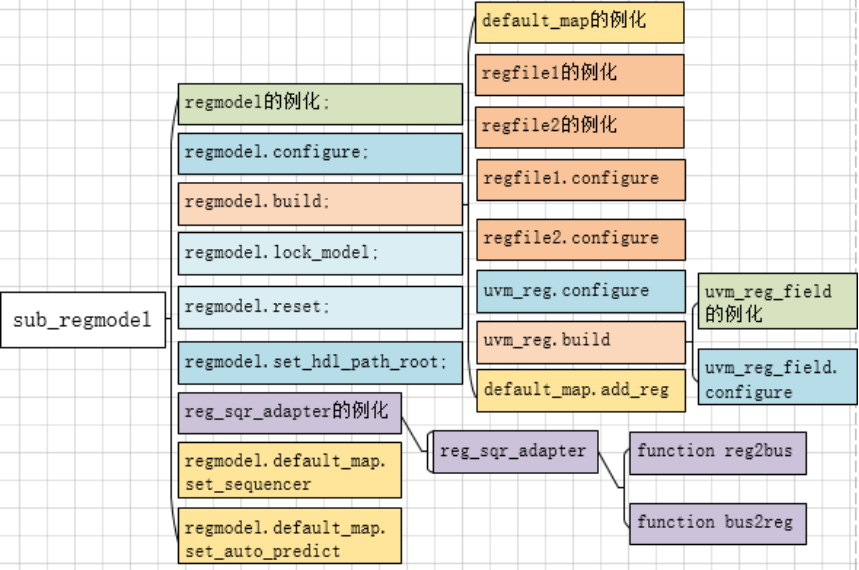
Task: Click the uvm_reg_field.configure blue box
Action: [x=778, y=377]
